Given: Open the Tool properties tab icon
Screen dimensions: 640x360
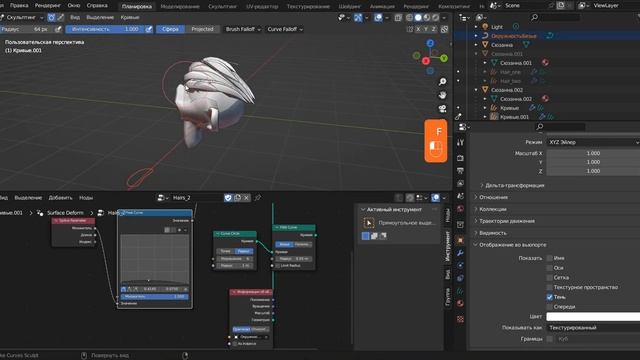Looking at the screenshot, I should (460, 142).
